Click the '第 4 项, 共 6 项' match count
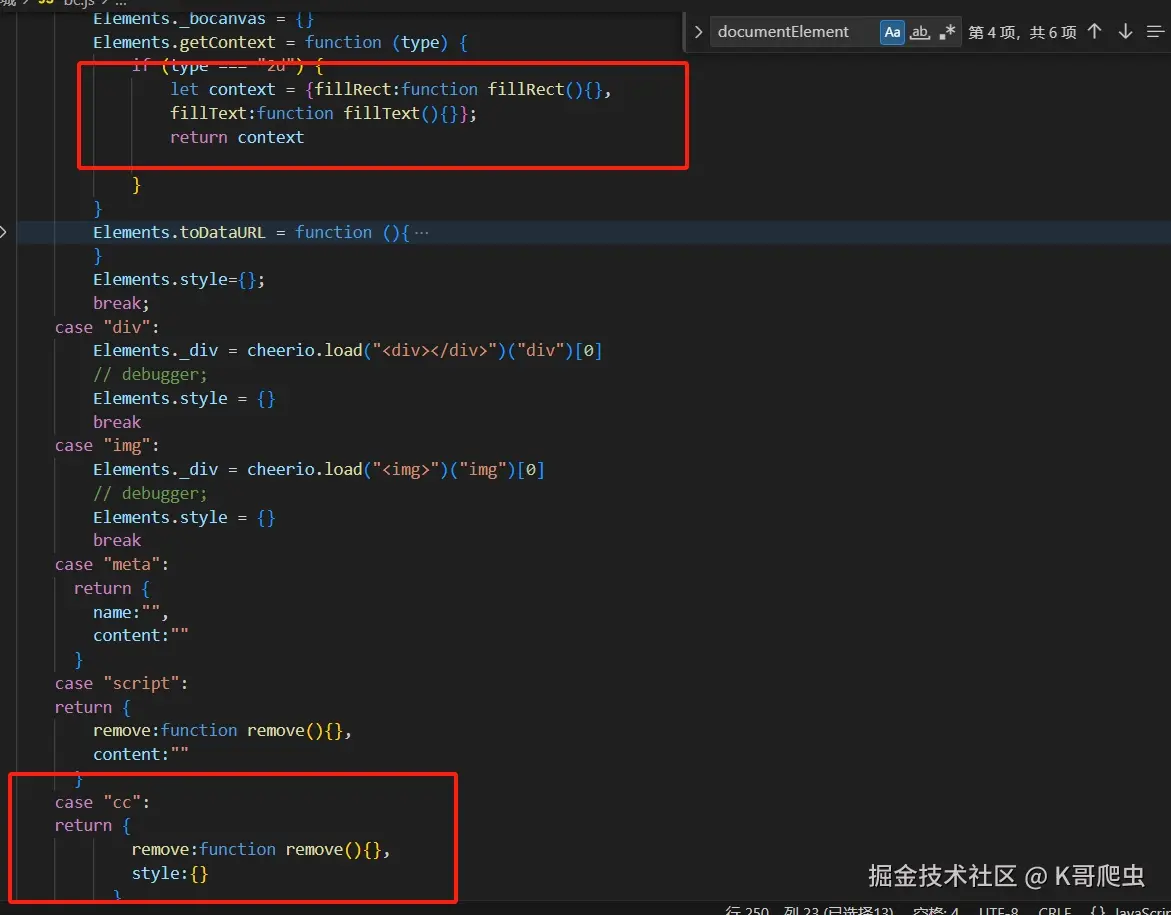 tap(1022, 32)
